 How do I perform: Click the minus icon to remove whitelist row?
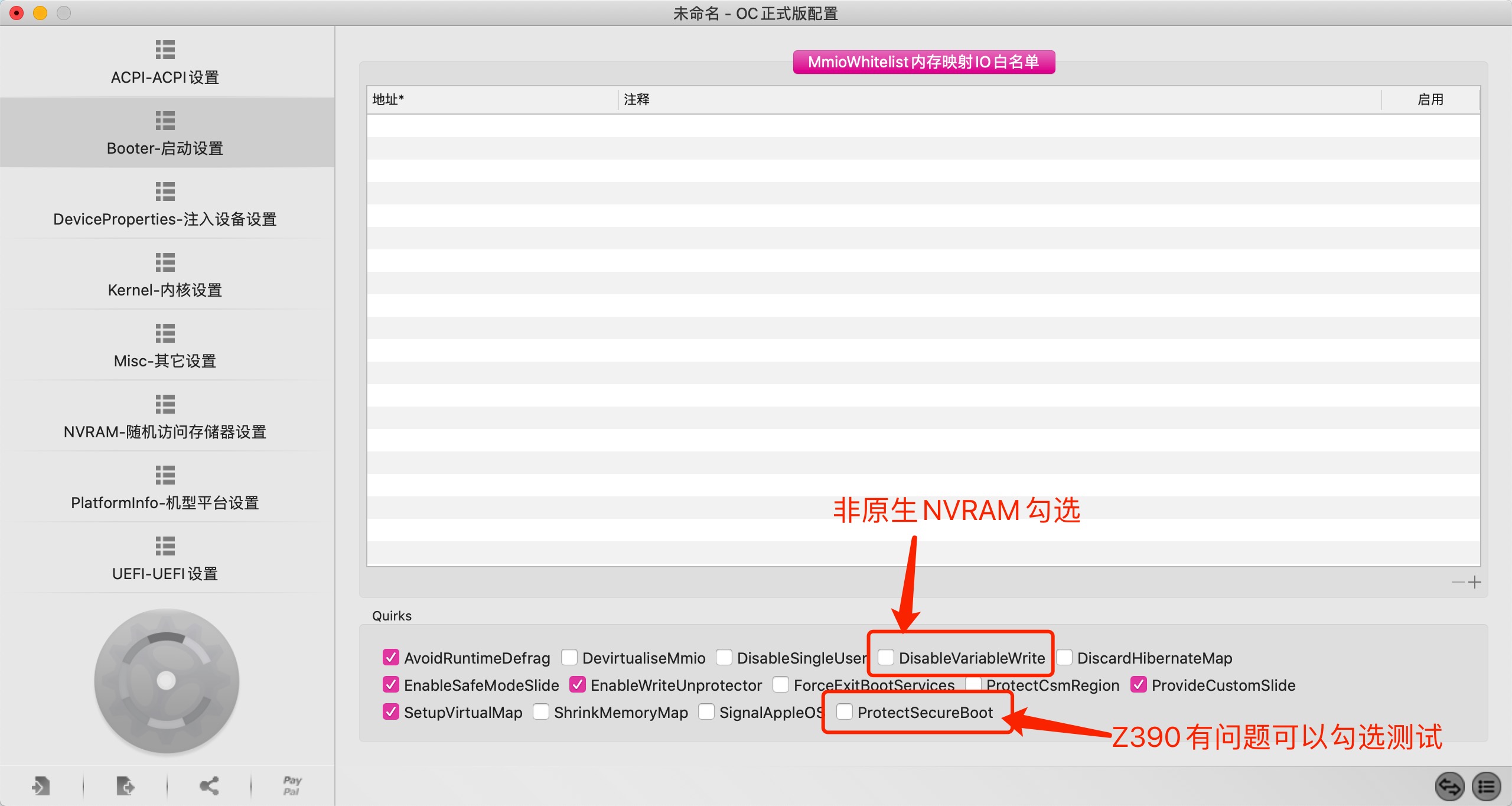(x=1458, y=582)
